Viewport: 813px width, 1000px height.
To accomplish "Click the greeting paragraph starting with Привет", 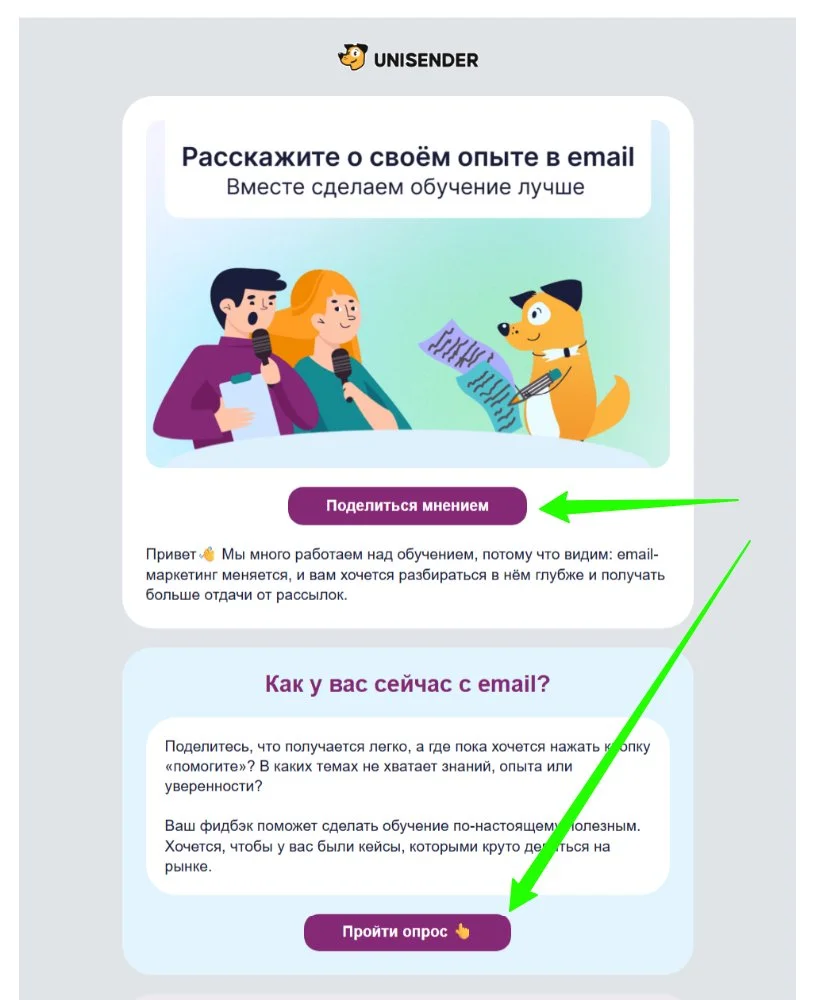I will (406, 575).
